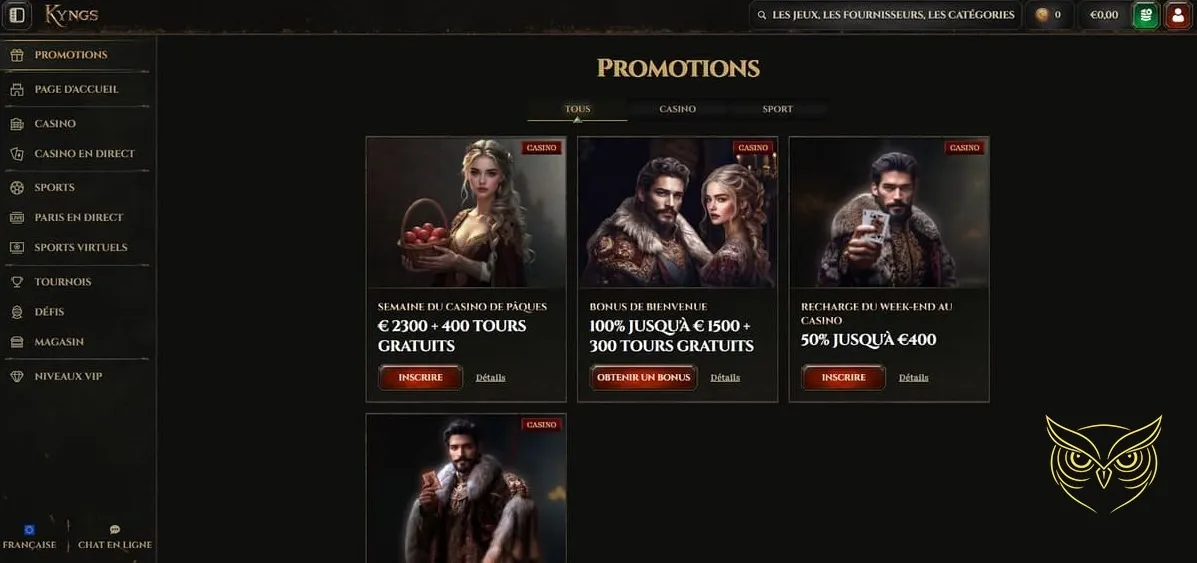
Task: Click the coin points balance icon
Action: click(1041, 15)
